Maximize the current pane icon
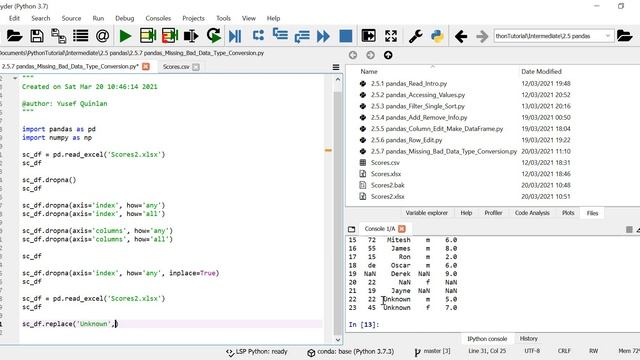640x360 pixels. (369, 36)
